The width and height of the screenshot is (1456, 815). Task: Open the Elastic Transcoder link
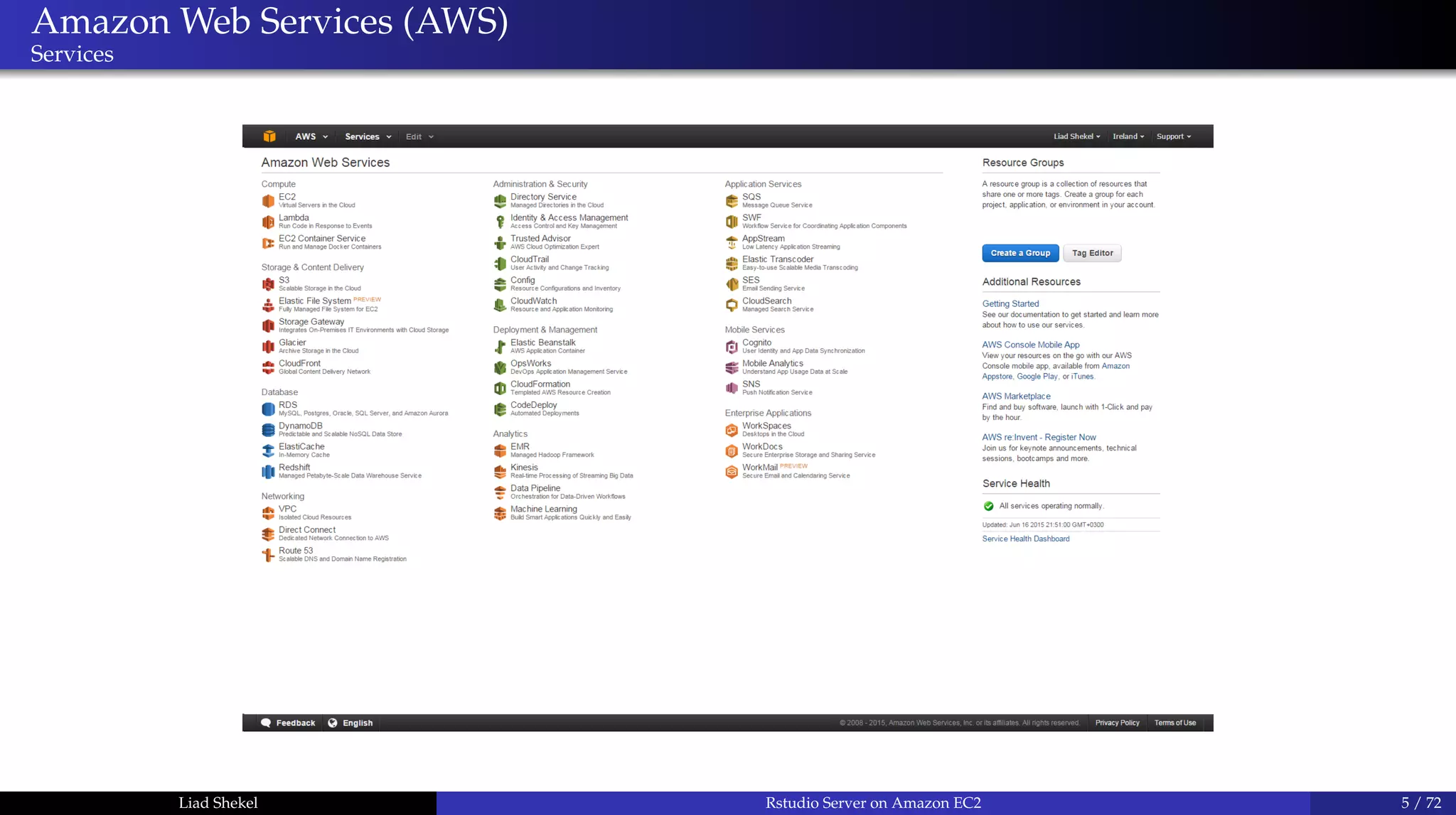click(x=778, y=259)
